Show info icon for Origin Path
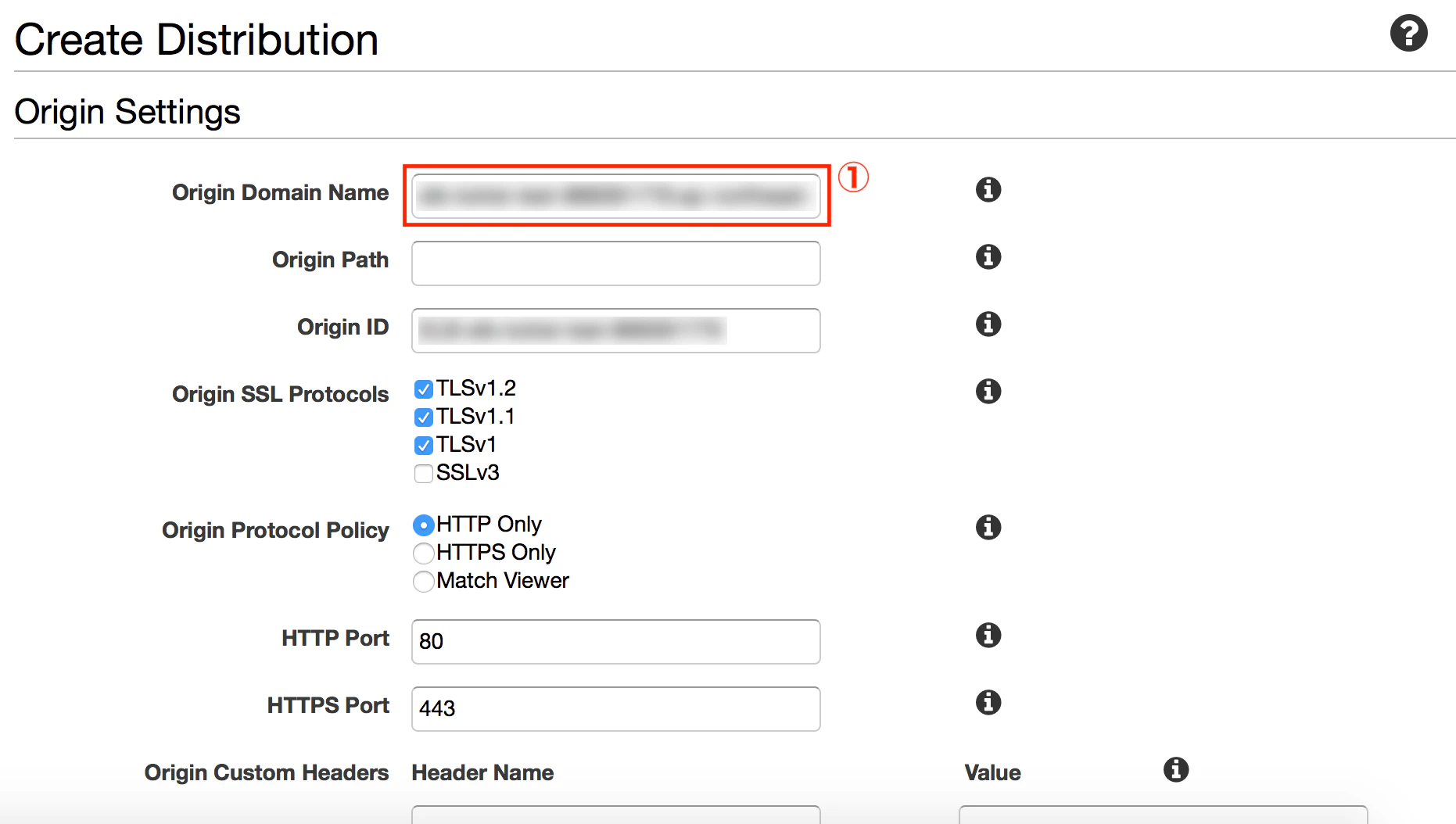 (988, 256)
